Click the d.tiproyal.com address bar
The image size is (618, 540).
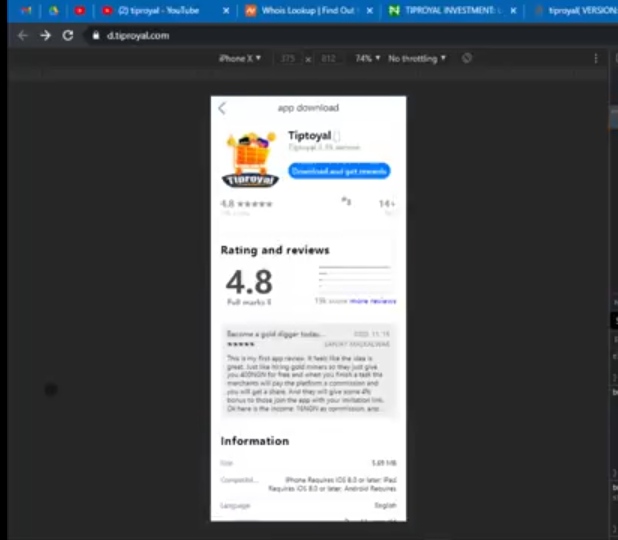coord(138,36)
